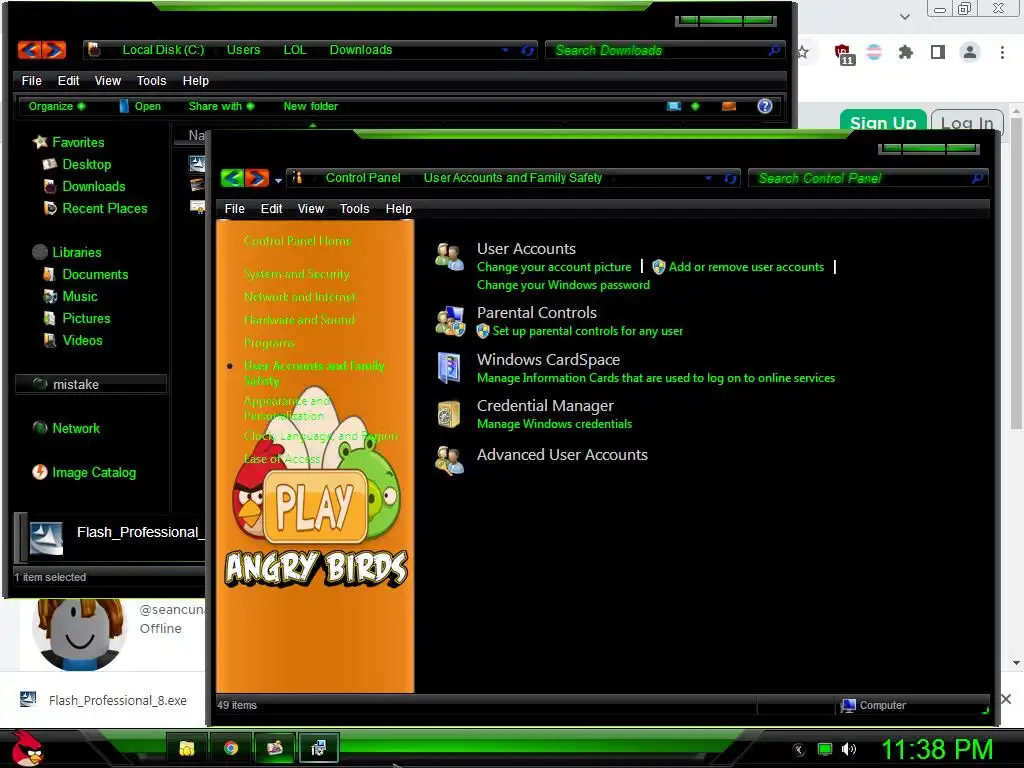Open Edit menu in Downloads window
The image size is (1024, 768).
tap(69, 80)
